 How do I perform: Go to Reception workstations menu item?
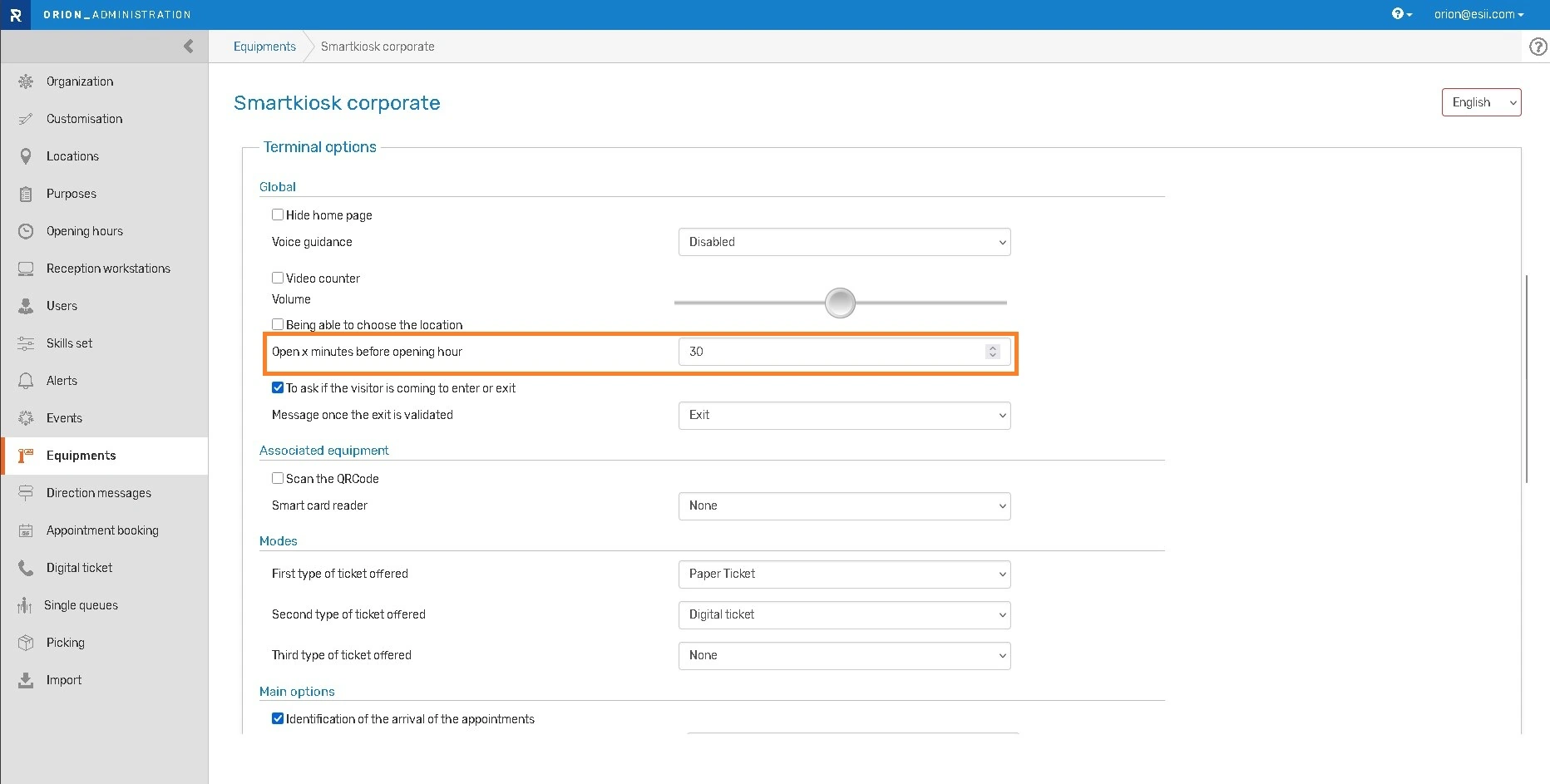108,269
